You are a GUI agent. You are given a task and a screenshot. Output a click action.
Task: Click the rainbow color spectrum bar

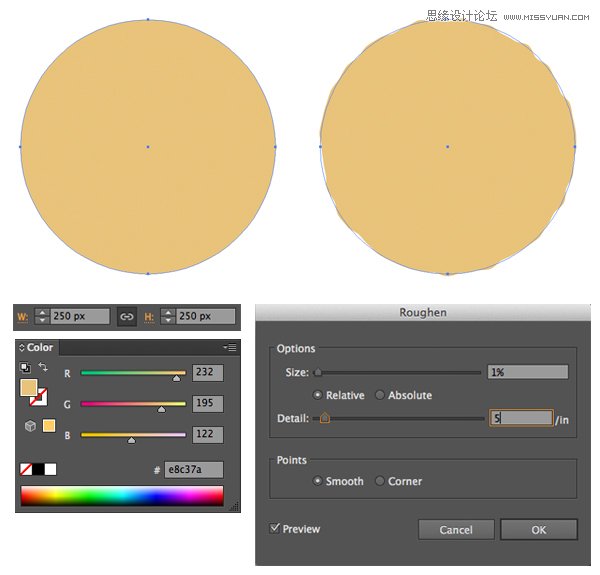click(x=122, y=496)
